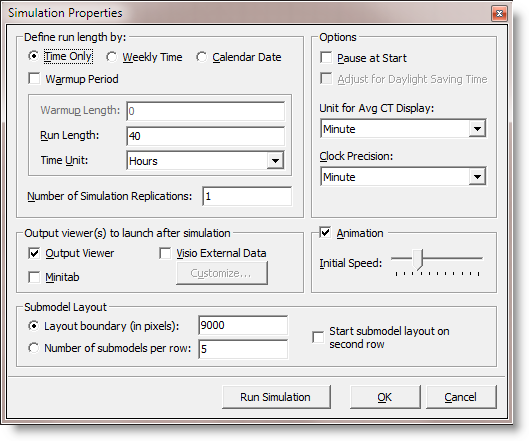Focus the Number of Simulation Replications field

coord(247,196)
